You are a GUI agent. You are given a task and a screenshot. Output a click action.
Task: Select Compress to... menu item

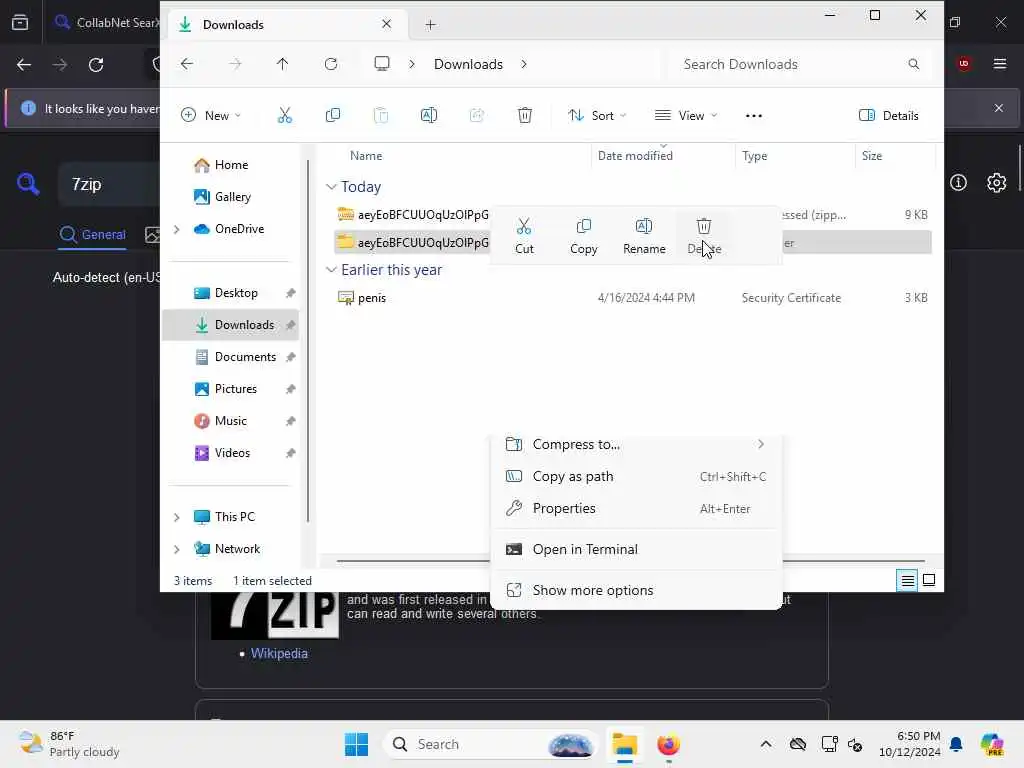(x=636, y=444)
